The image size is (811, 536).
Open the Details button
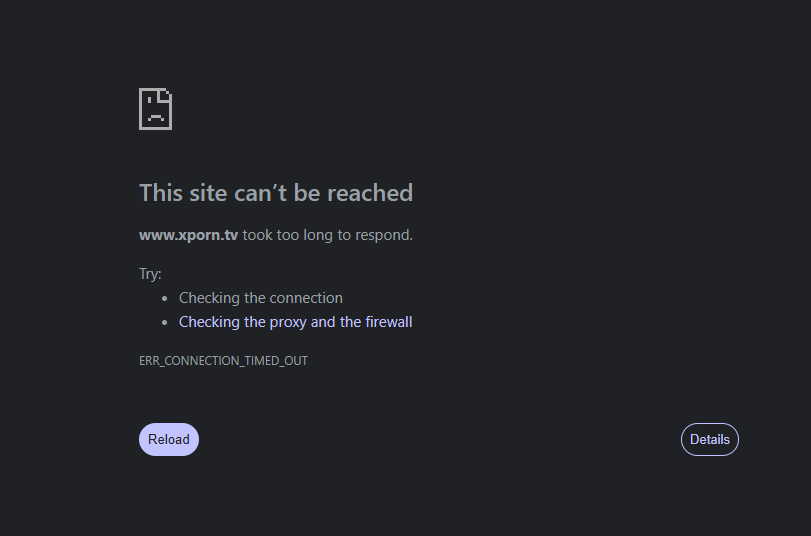pos(710,439)
